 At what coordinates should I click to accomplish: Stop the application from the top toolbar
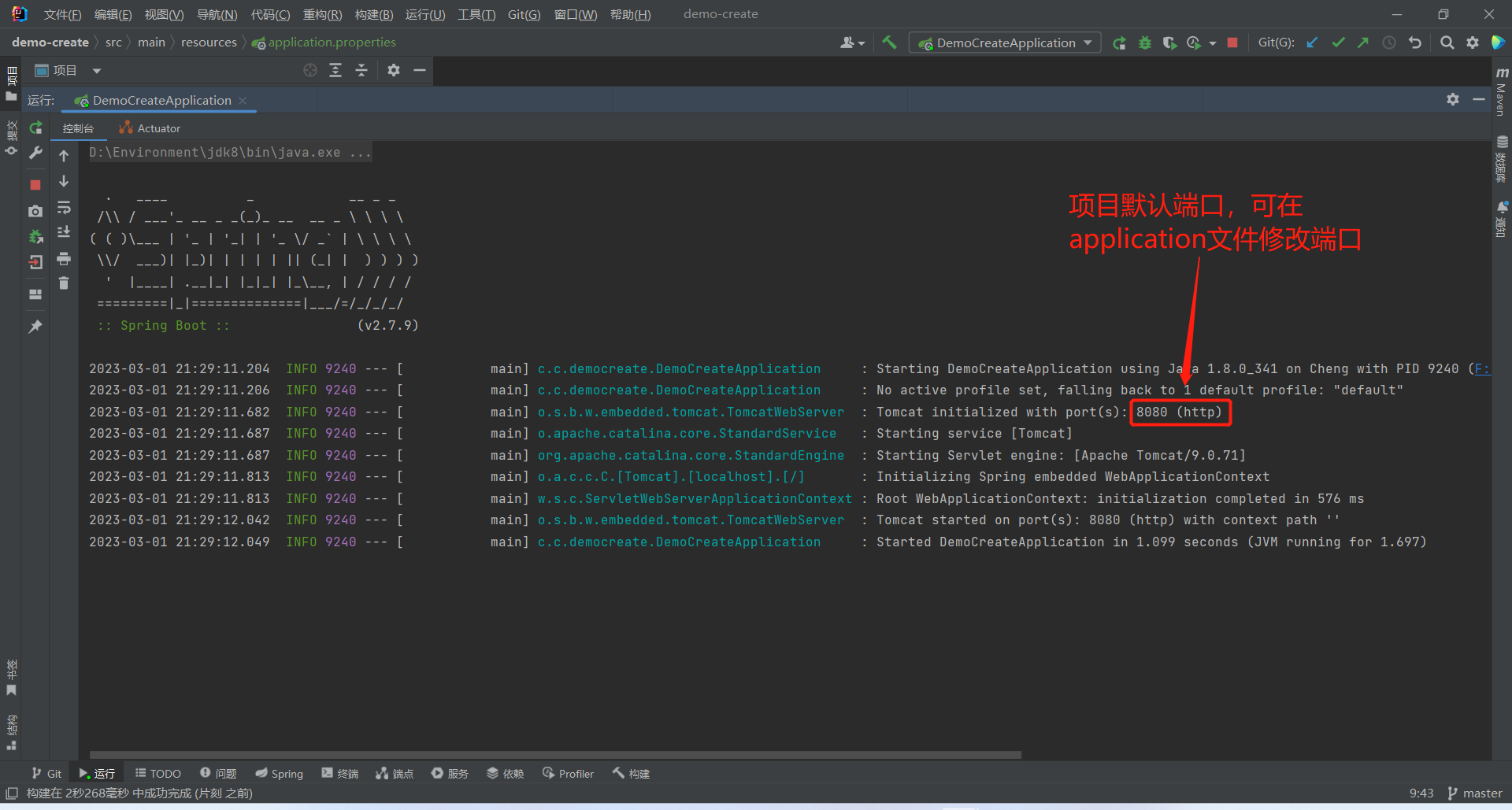pyautogui.click(x=1232, y=43)
